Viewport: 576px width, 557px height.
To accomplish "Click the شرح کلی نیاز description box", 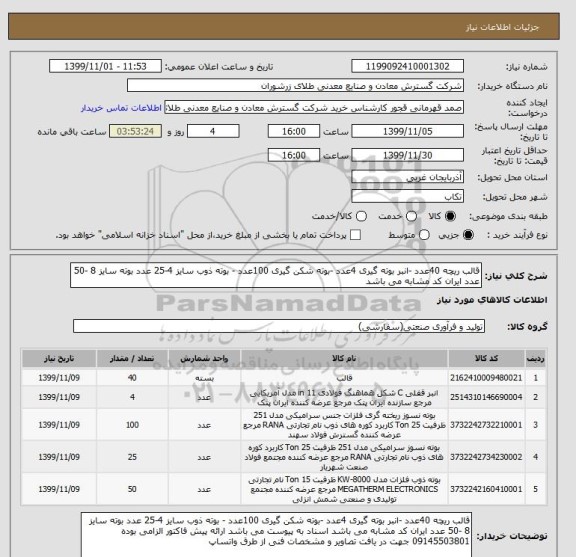I will (276, 276).
